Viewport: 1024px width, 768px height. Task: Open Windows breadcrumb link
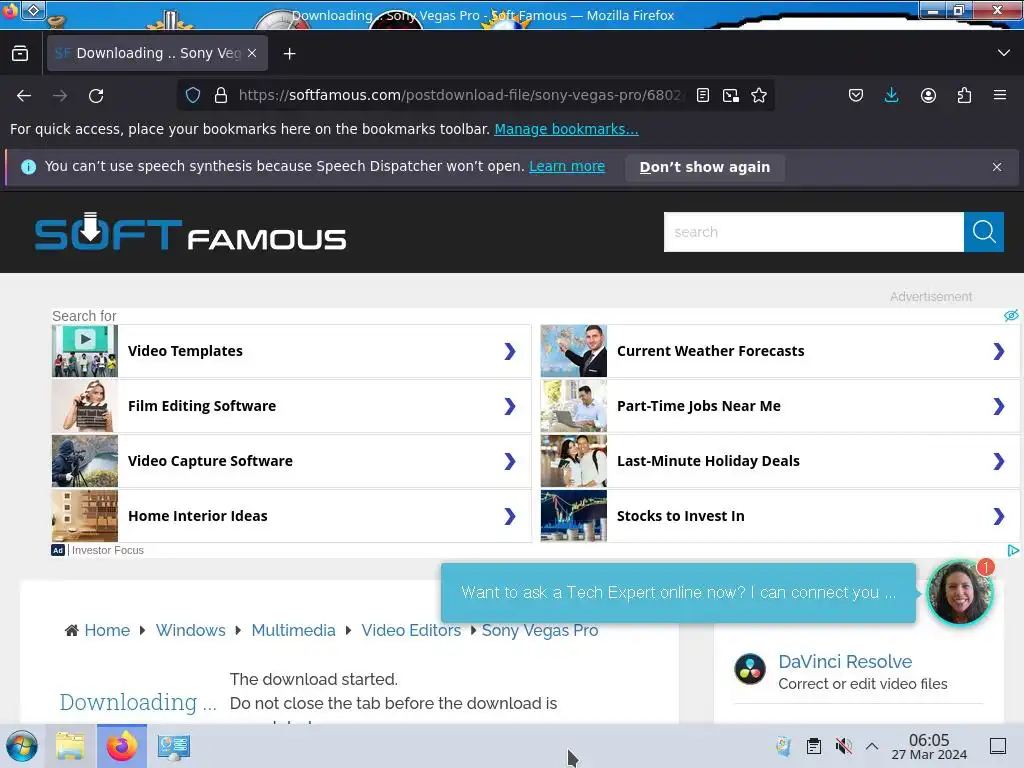point(190,630)
